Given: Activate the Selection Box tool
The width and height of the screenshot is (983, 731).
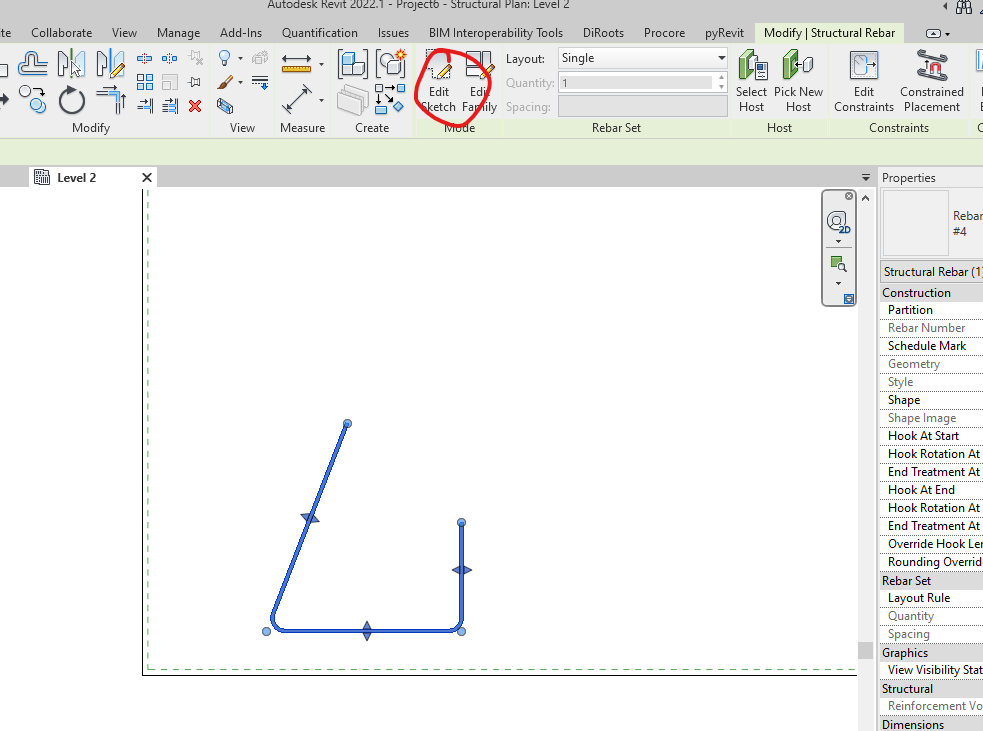Looking at the screenshot, I should [225, 106].
